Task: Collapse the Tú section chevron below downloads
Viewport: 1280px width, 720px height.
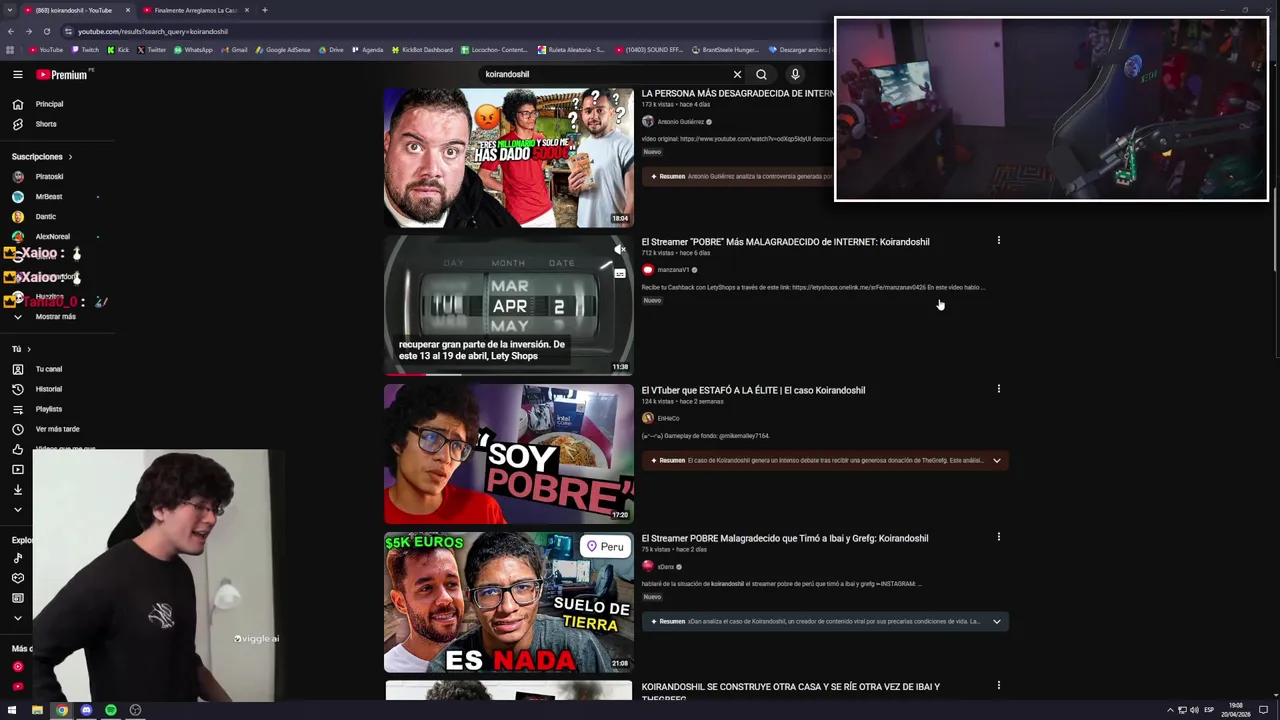Action: [17, 510]
